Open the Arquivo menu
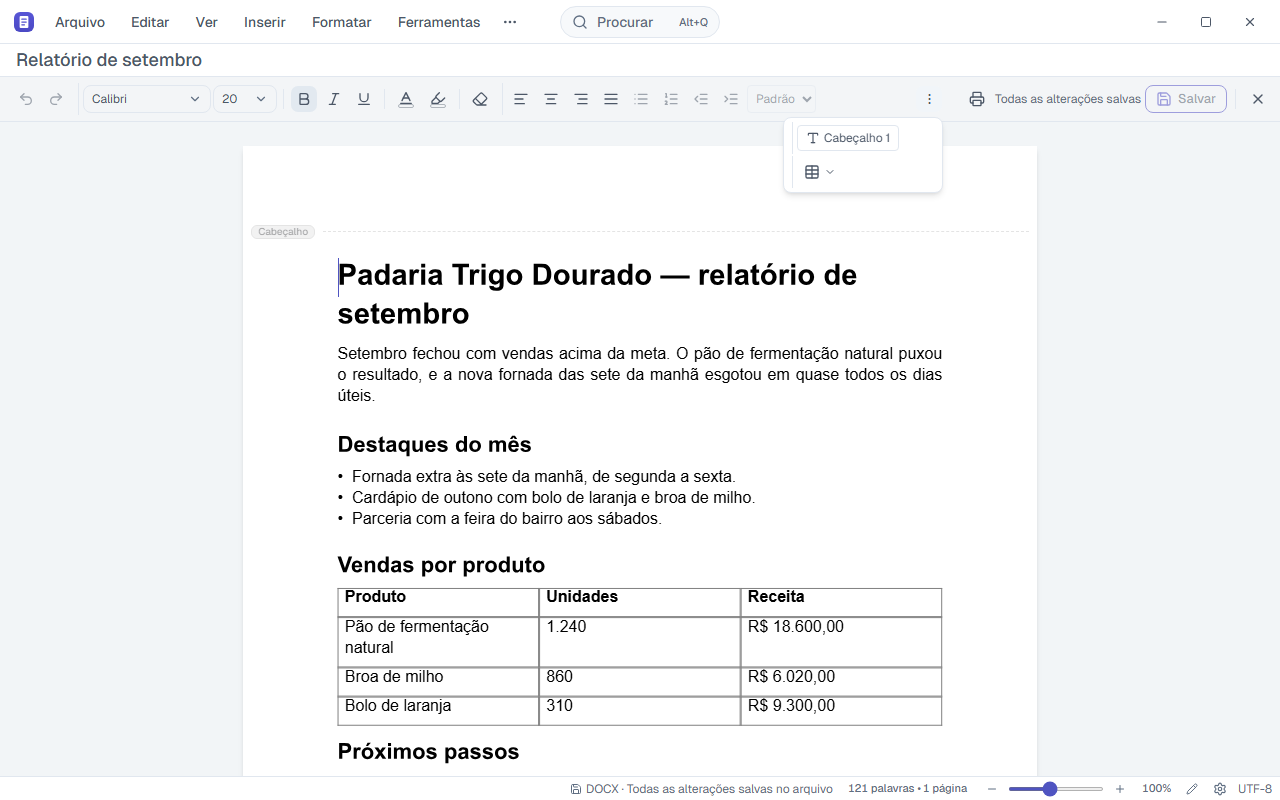 tap(80, 22)
